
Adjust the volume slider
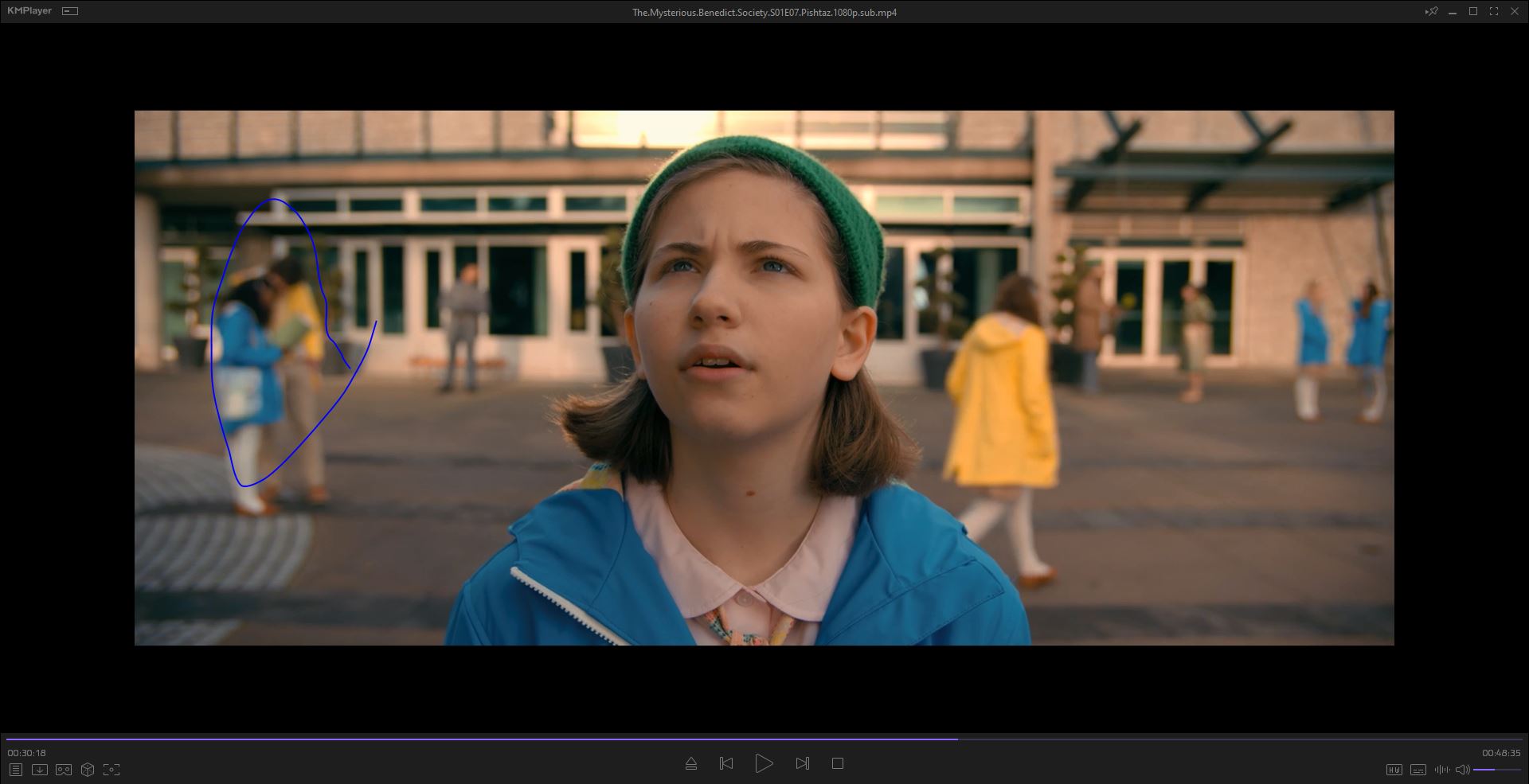point(1496,770)
